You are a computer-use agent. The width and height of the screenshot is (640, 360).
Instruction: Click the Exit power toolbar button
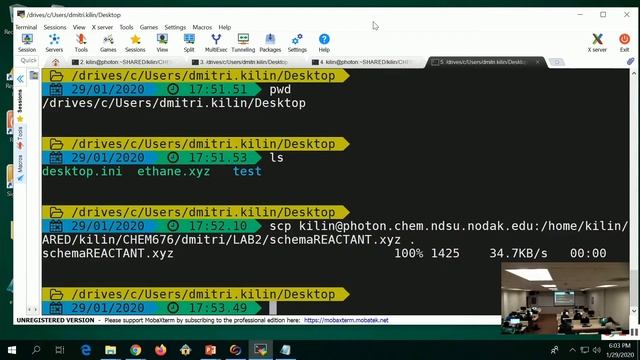tap(624, 43)
